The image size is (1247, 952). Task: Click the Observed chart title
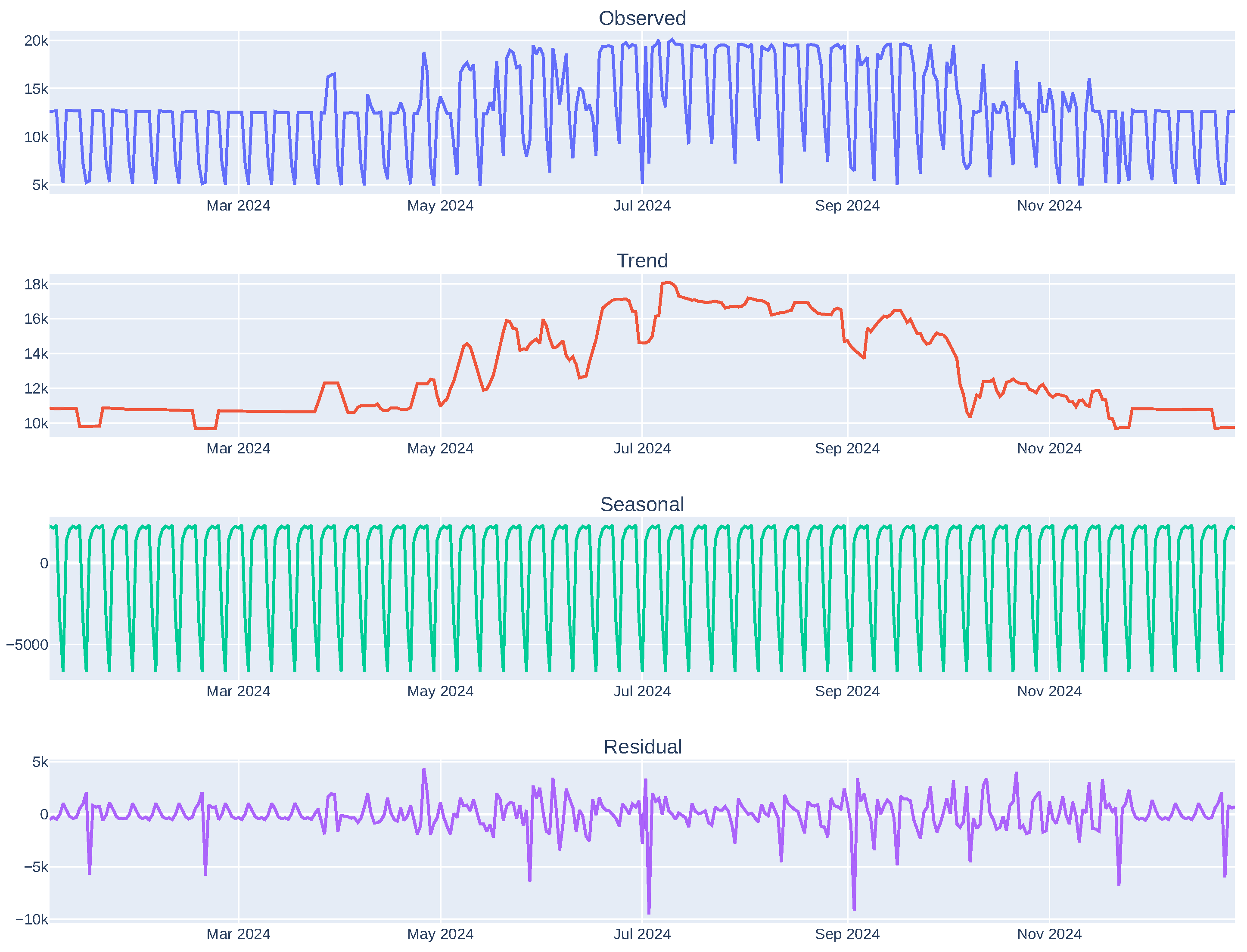click(x=642, y=18)
